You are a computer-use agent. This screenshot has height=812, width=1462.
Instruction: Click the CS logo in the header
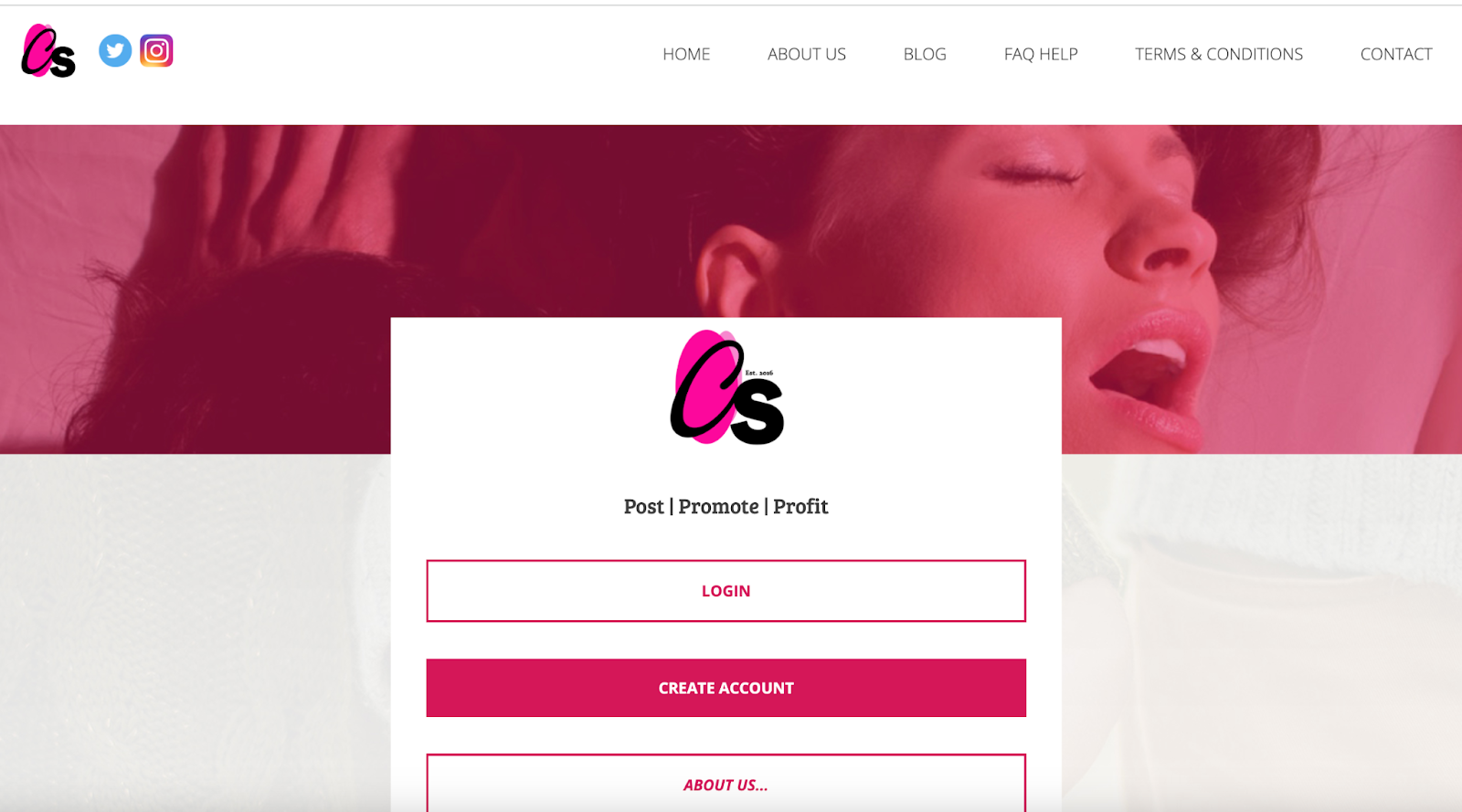point(48,51)
